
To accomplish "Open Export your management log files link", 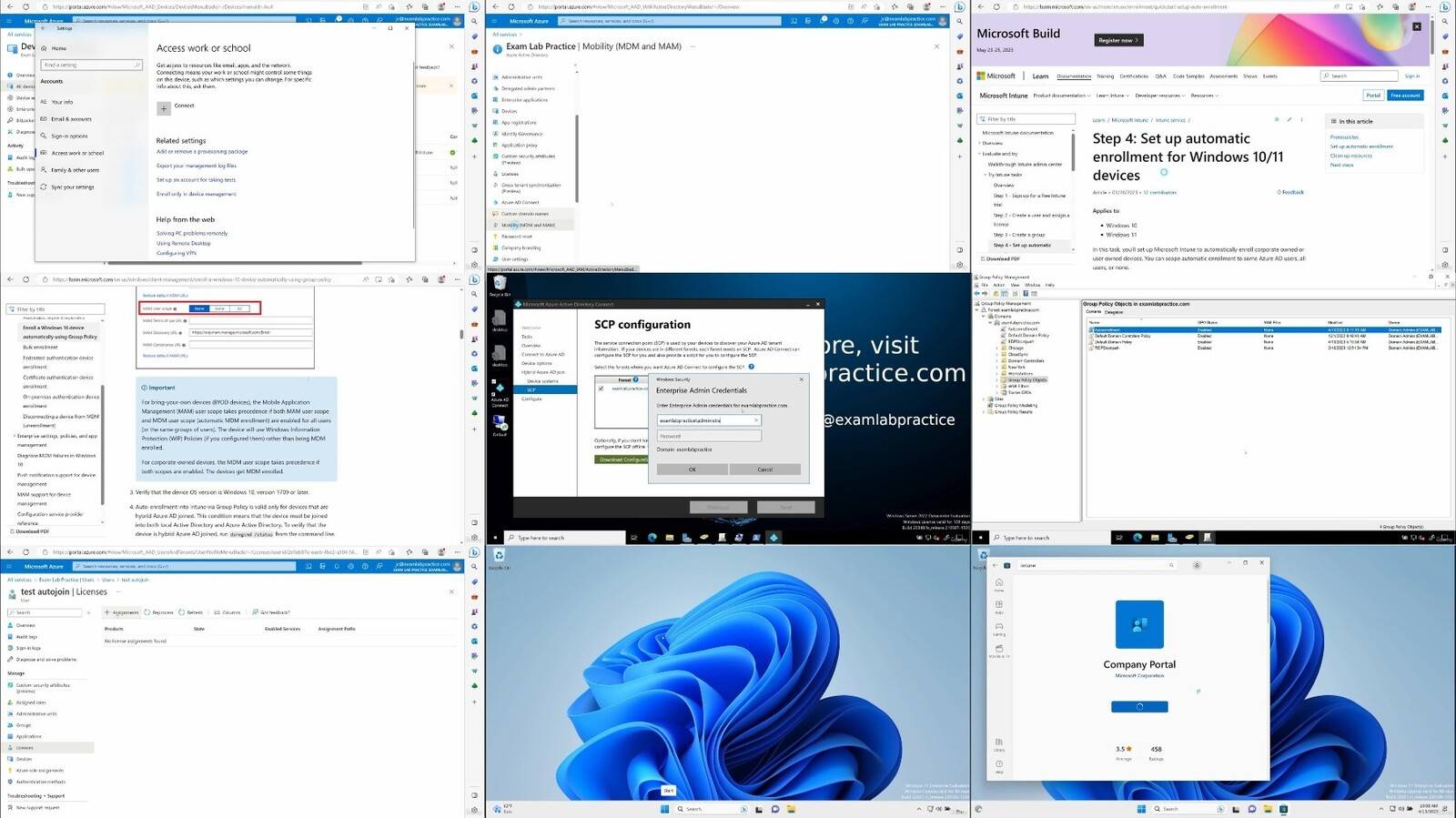I will click(x=196, y=166).
